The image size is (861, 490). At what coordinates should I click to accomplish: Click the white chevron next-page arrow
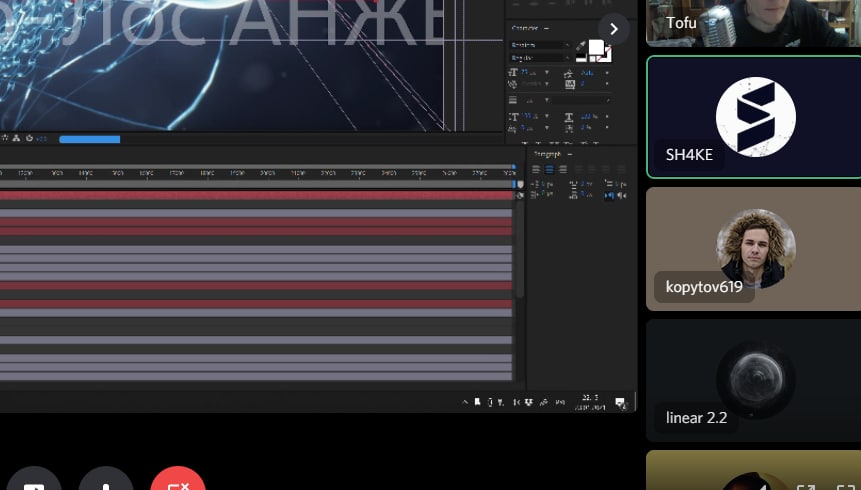613,29
